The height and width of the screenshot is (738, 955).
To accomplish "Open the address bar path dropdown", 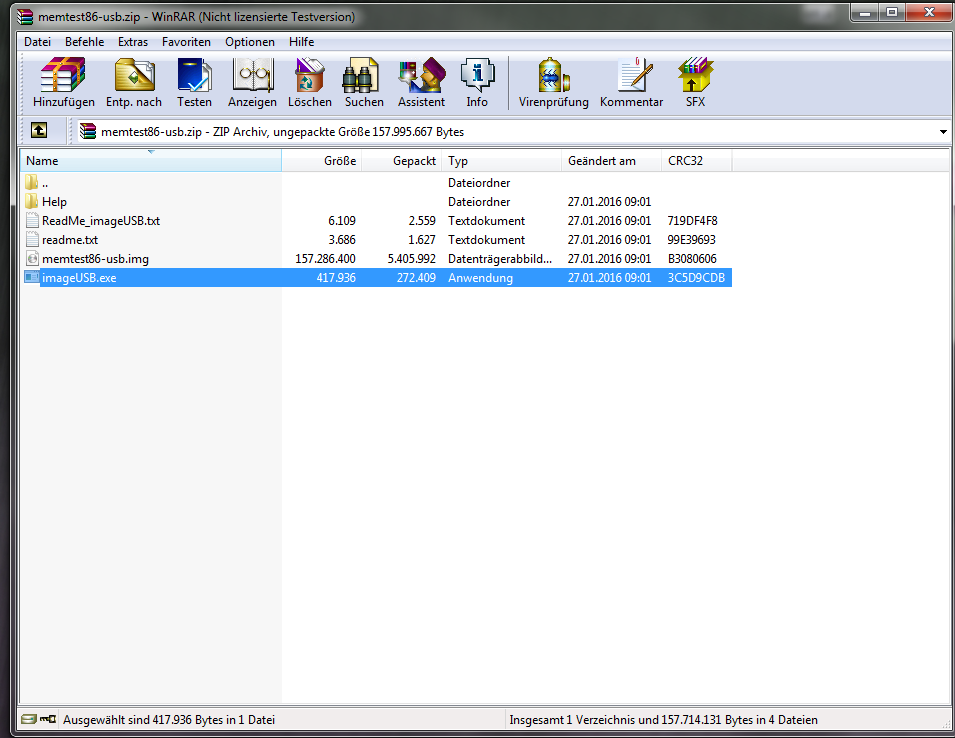I will (x=943, y=132).
